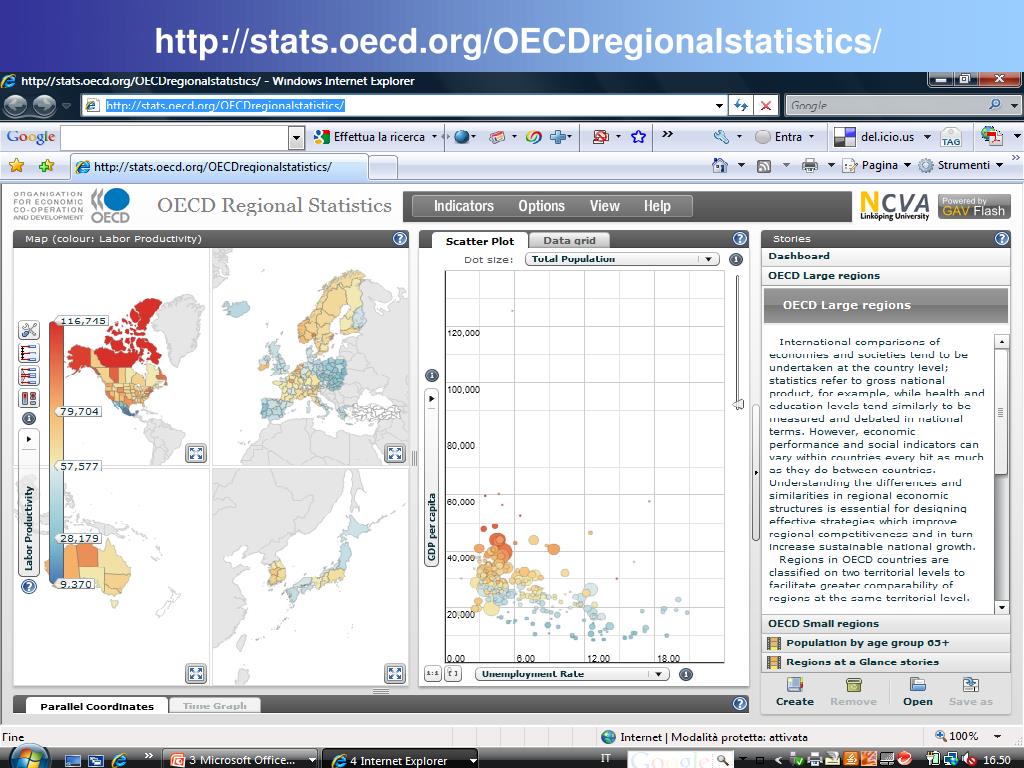Switch to the Data grid tab
Screen dimensions: 1024x768
tap(569, 240)
